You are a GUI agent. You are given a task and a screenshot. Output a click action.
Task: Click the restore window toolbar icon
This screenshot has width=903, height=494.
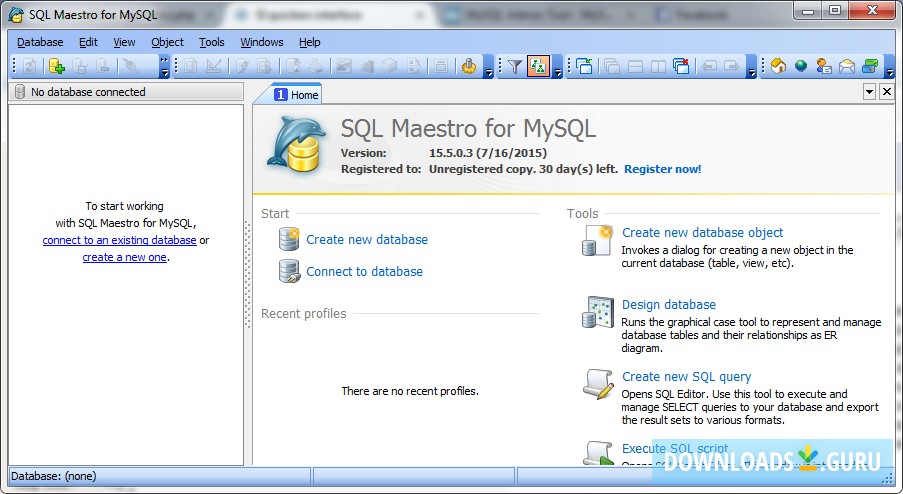click(585, 66)
